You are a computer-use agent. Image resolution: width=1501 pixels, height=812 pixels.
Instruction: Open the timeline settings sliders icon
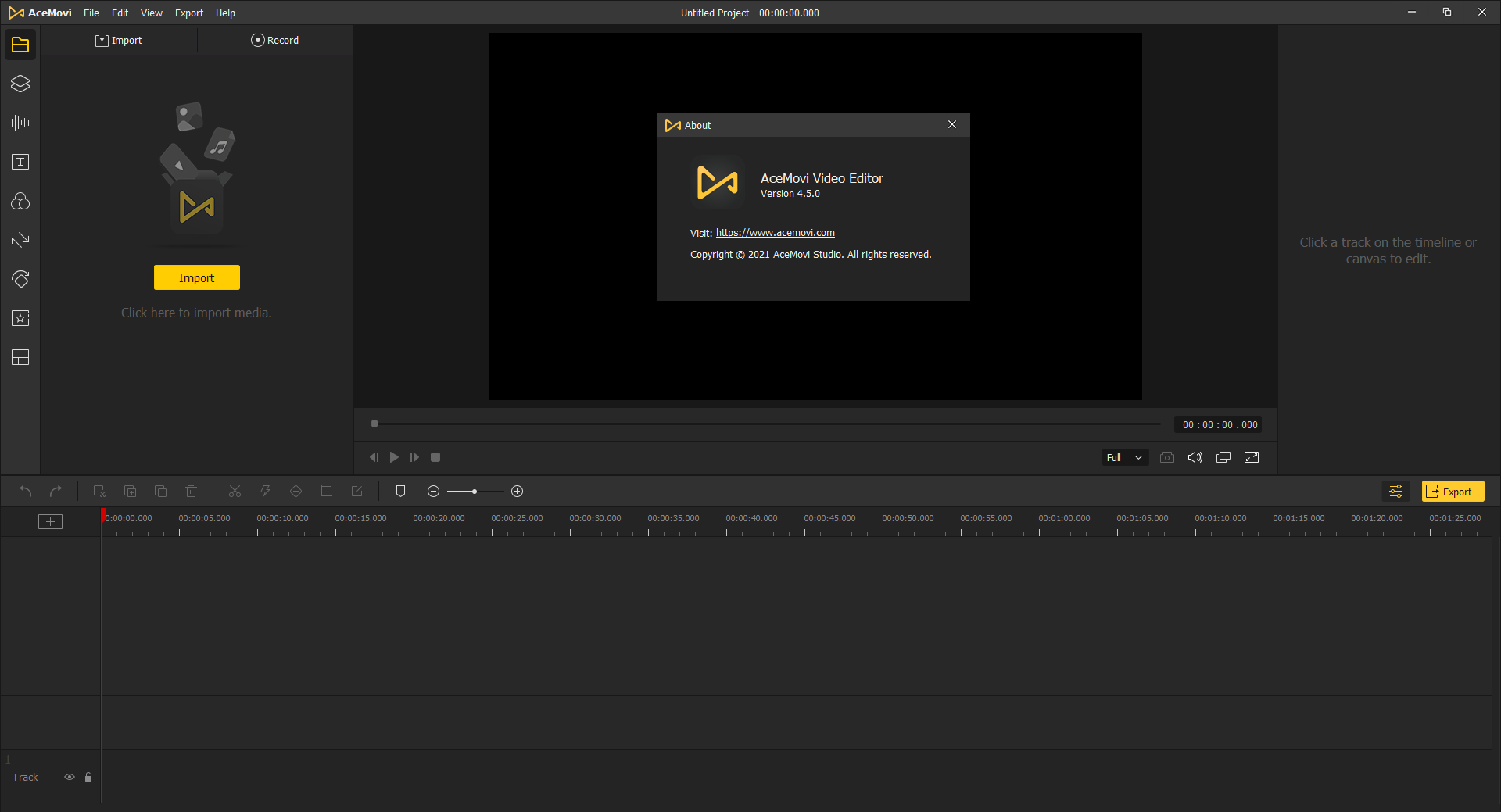pyautogui.click(x=1395, y=491)
